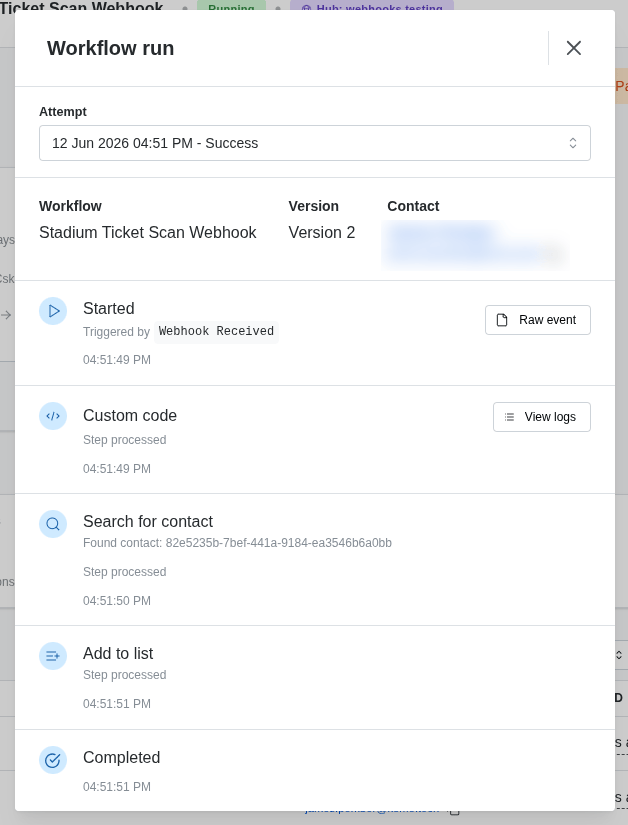Click the Started step title
Image resolution: width=628 pixels, height=825 pixels.
tap(109, 308)
